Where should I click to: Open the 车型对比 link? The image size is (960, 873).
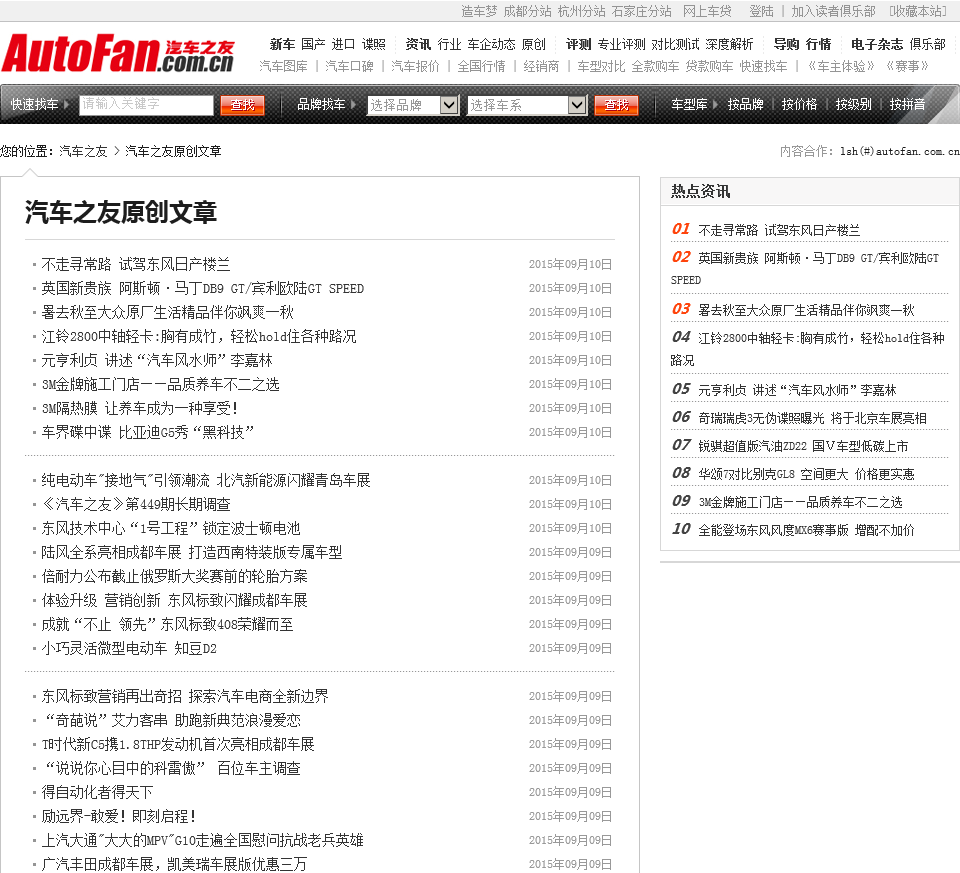click(601, 66)
